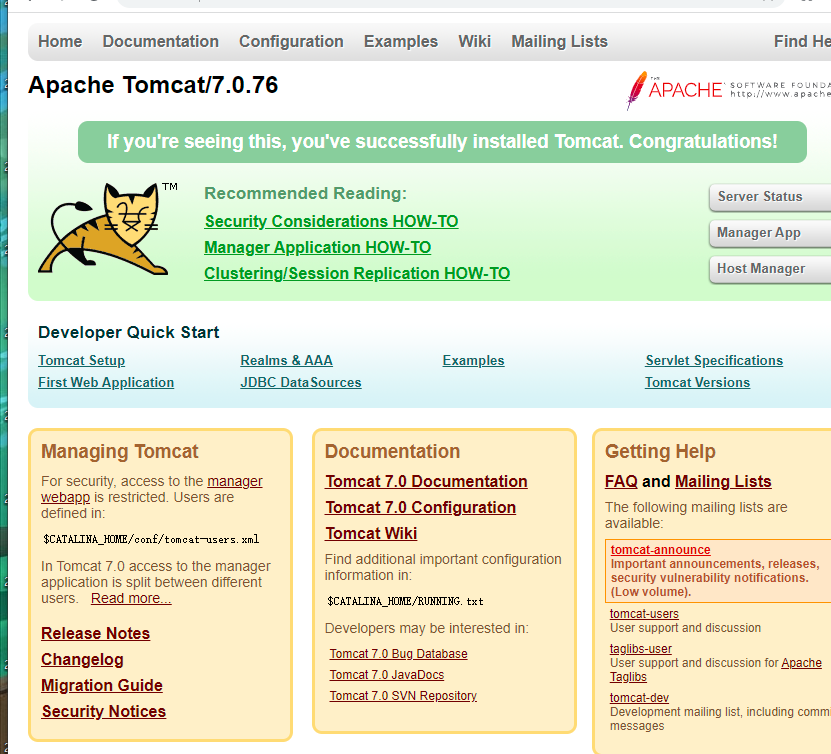The width and height of the screenshot is (831, 754).
Task: Open Mailing Lists link in Getting Help
Action: coord(723,482)
